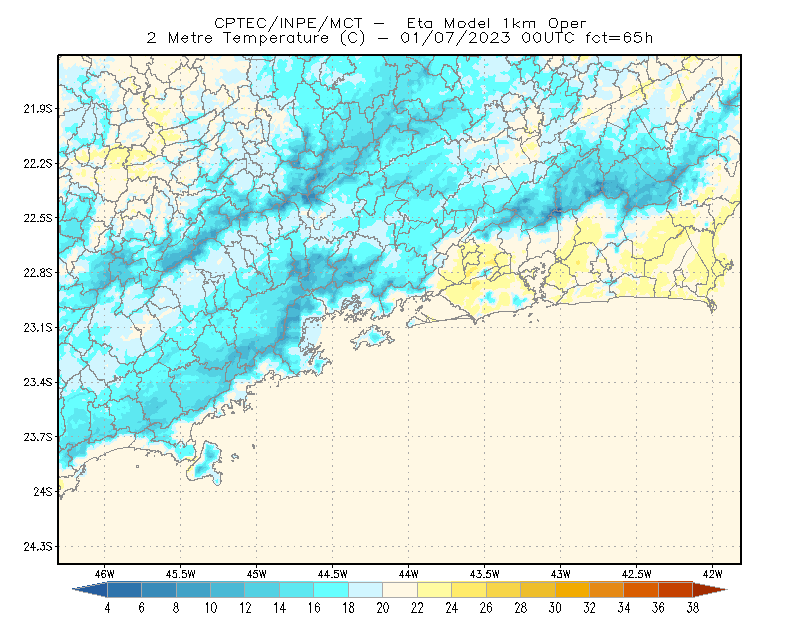Pick the 28–30 legend color segment
This screenshot has height=618, width=800.
[538, 590]
